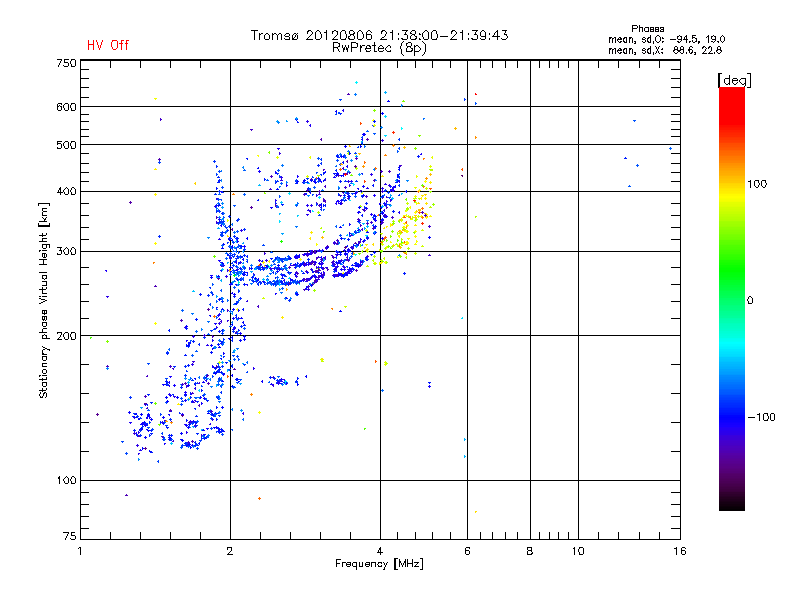Click x-axis tick label '4'
The height and width of the screenshot is (600, 800).
(x=380, y=551)
